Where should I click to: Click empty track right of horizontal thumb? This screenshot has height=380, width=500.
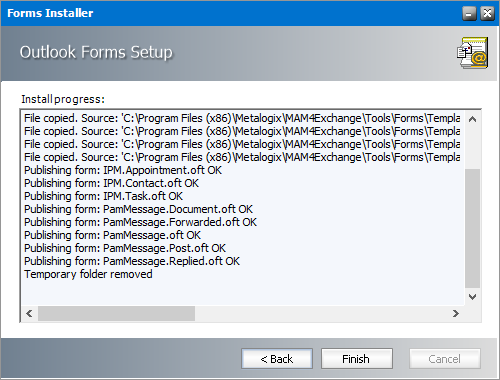tap(321, 313)
